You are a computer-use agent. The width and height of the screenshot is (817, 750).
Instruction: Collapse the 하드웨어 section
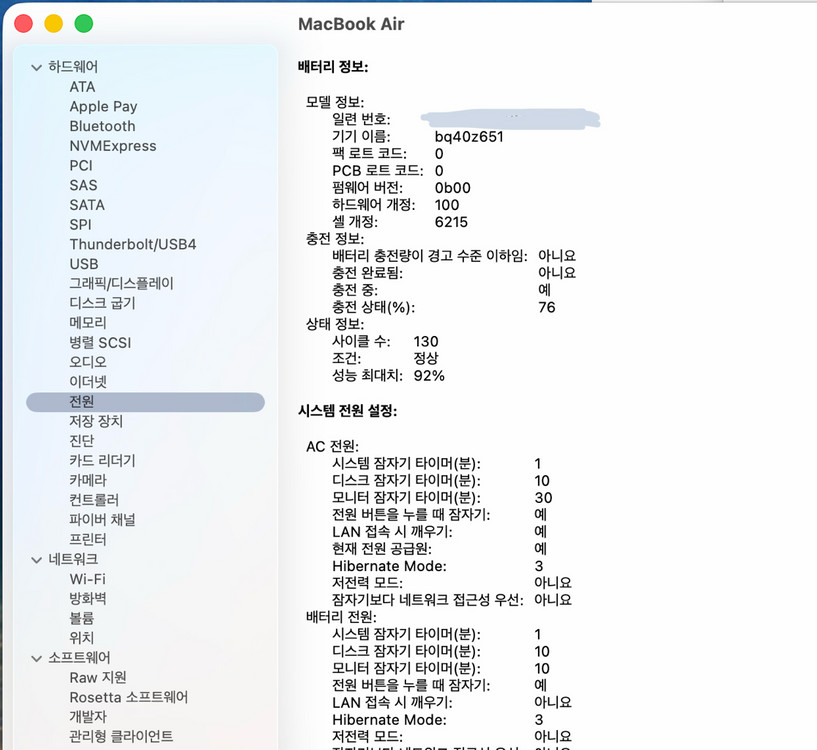tap(36, 66)
